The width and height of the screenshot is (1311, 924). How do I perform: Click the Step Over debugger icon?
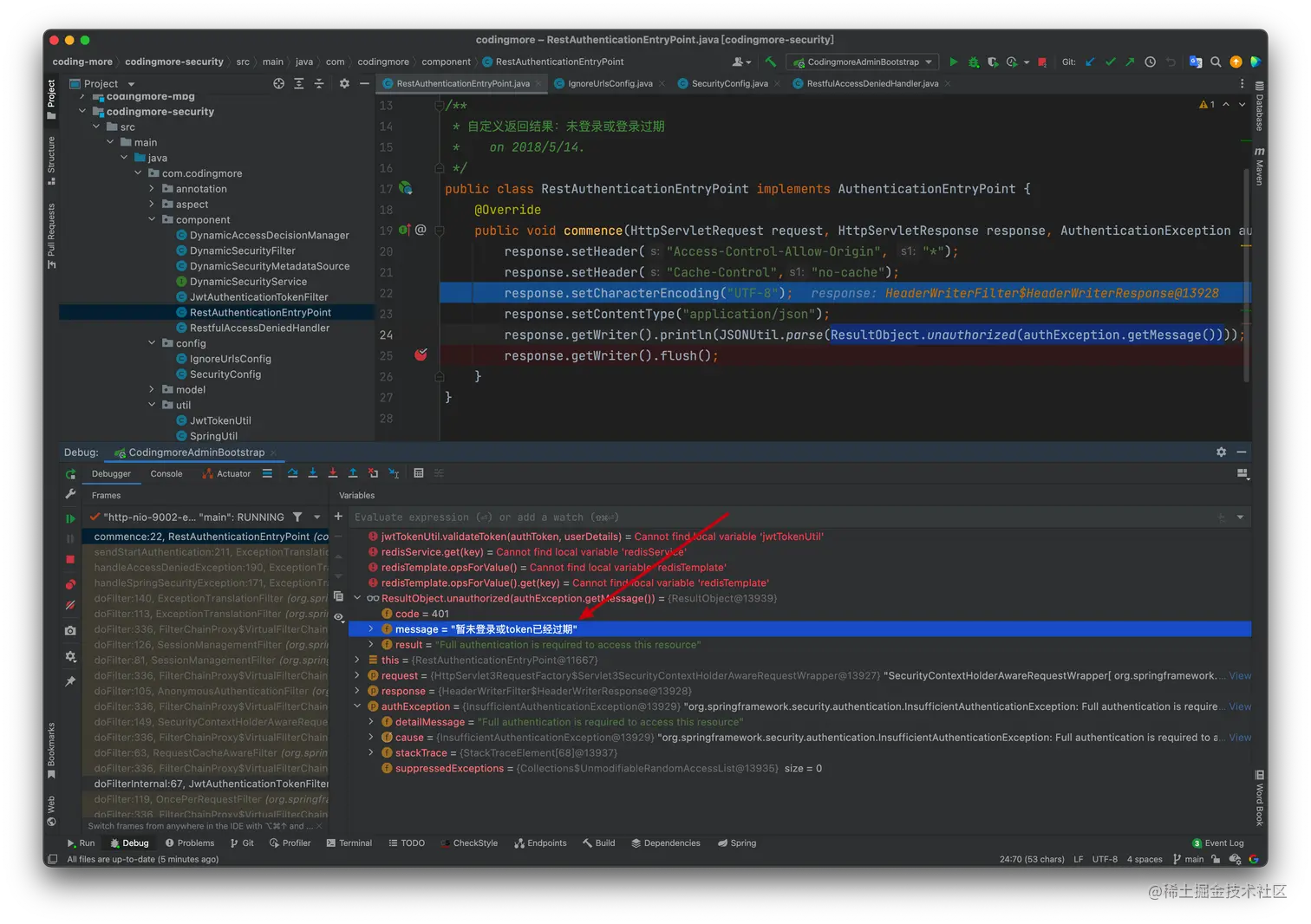coord(292,473)
